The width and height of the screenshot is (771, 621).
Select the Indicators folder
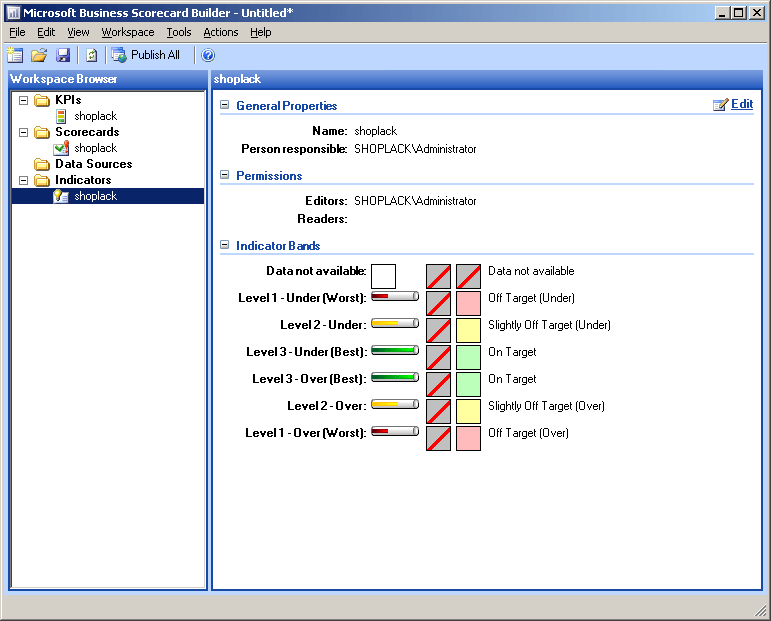83,180
